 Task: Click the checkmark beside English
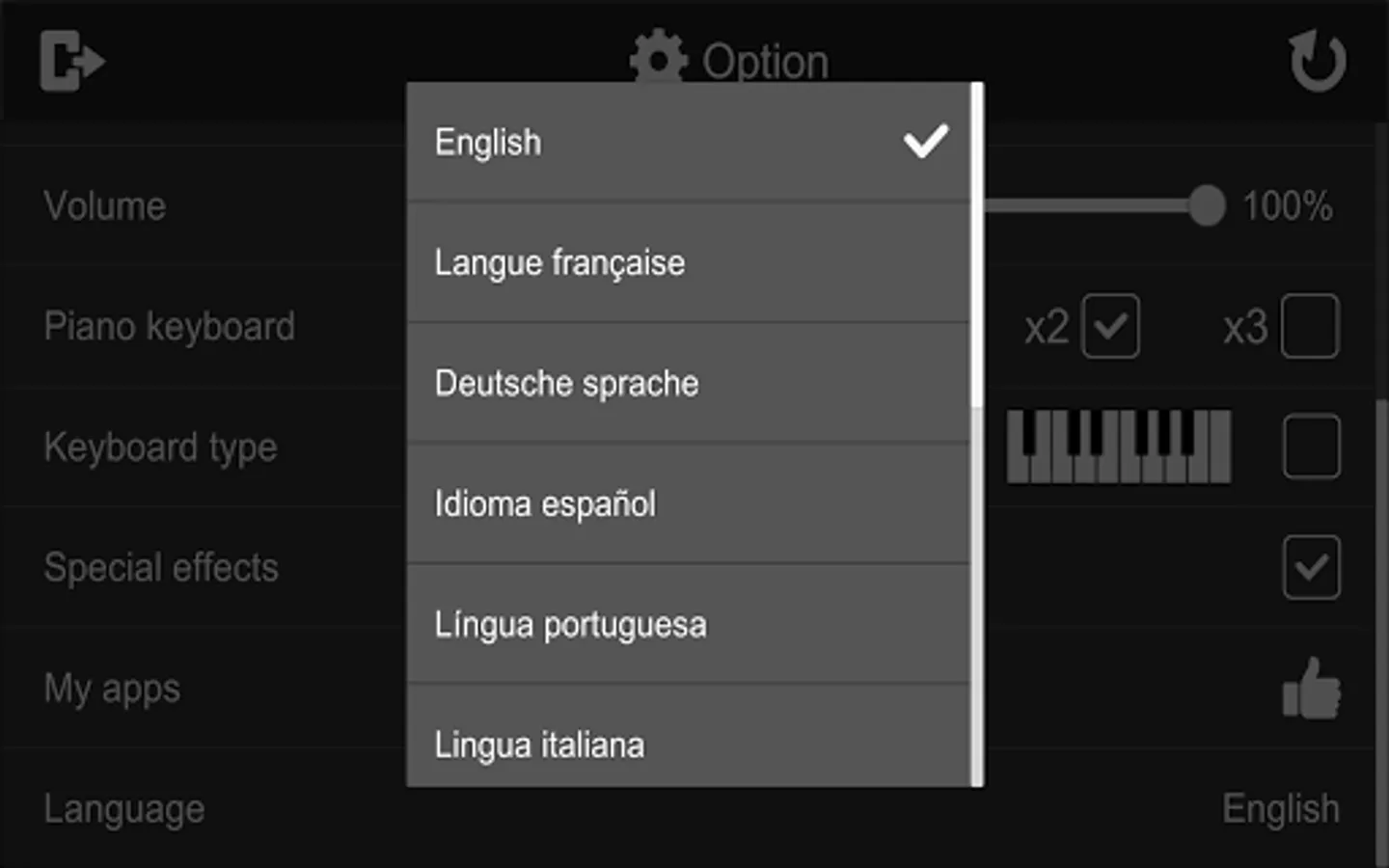[925, 142]
